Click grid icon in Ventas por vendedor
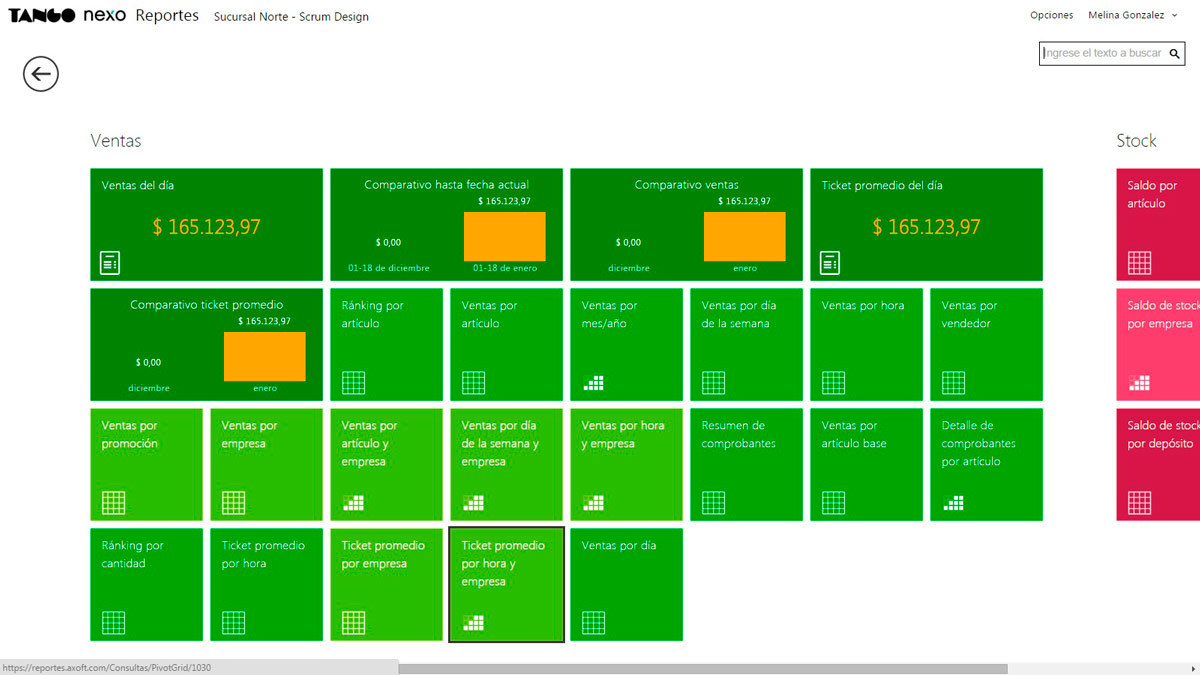 tap(953, 383)
